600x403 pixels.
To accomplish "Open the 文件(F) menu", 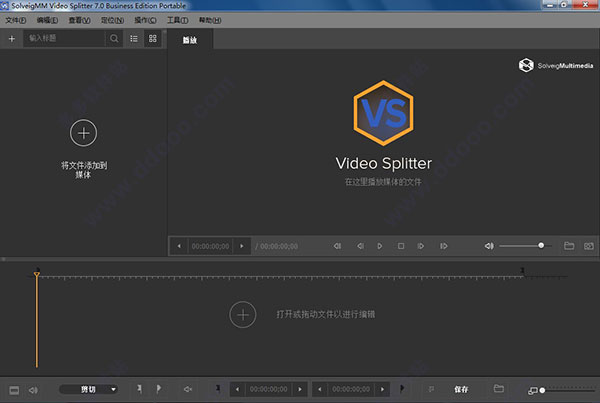I will [16, 20].
